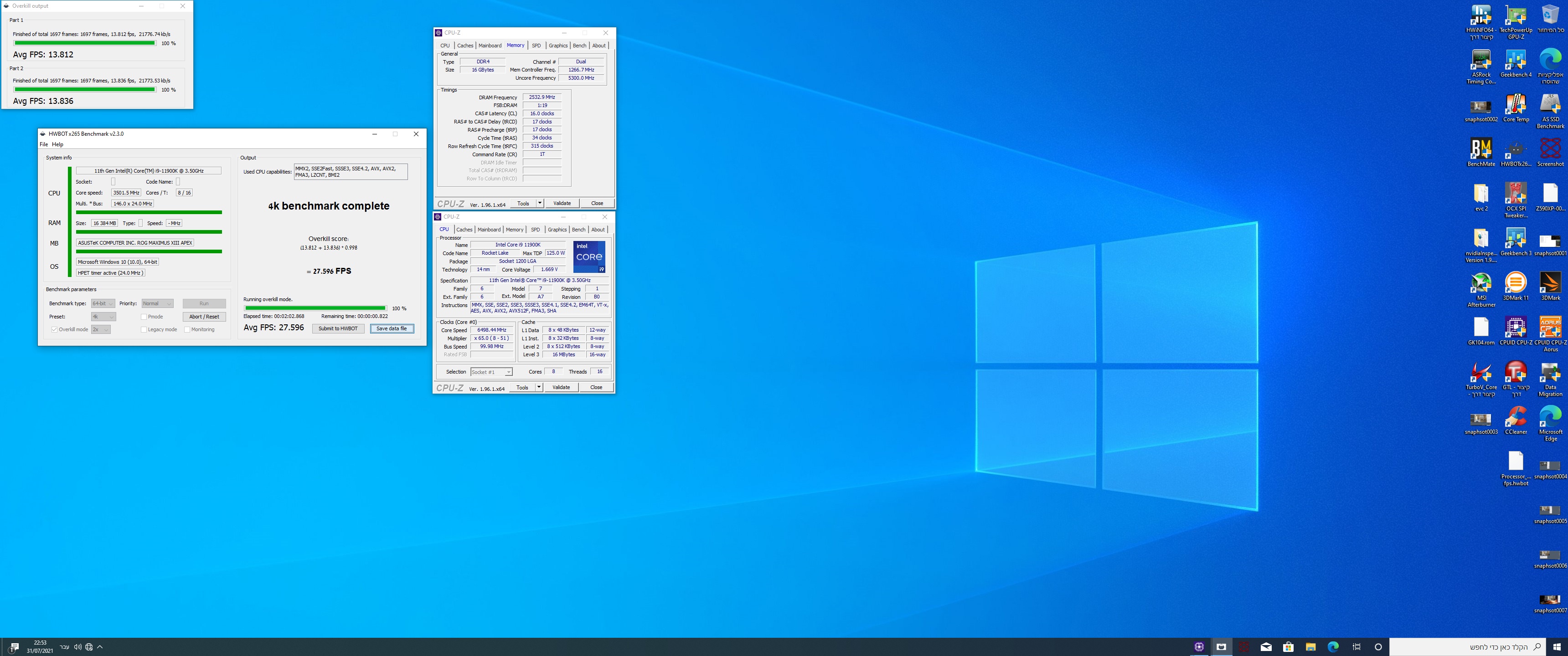Enable the Monitoring checkbox
The width and height of the screenshot is (1568, 656).
(x=187, y=329)
